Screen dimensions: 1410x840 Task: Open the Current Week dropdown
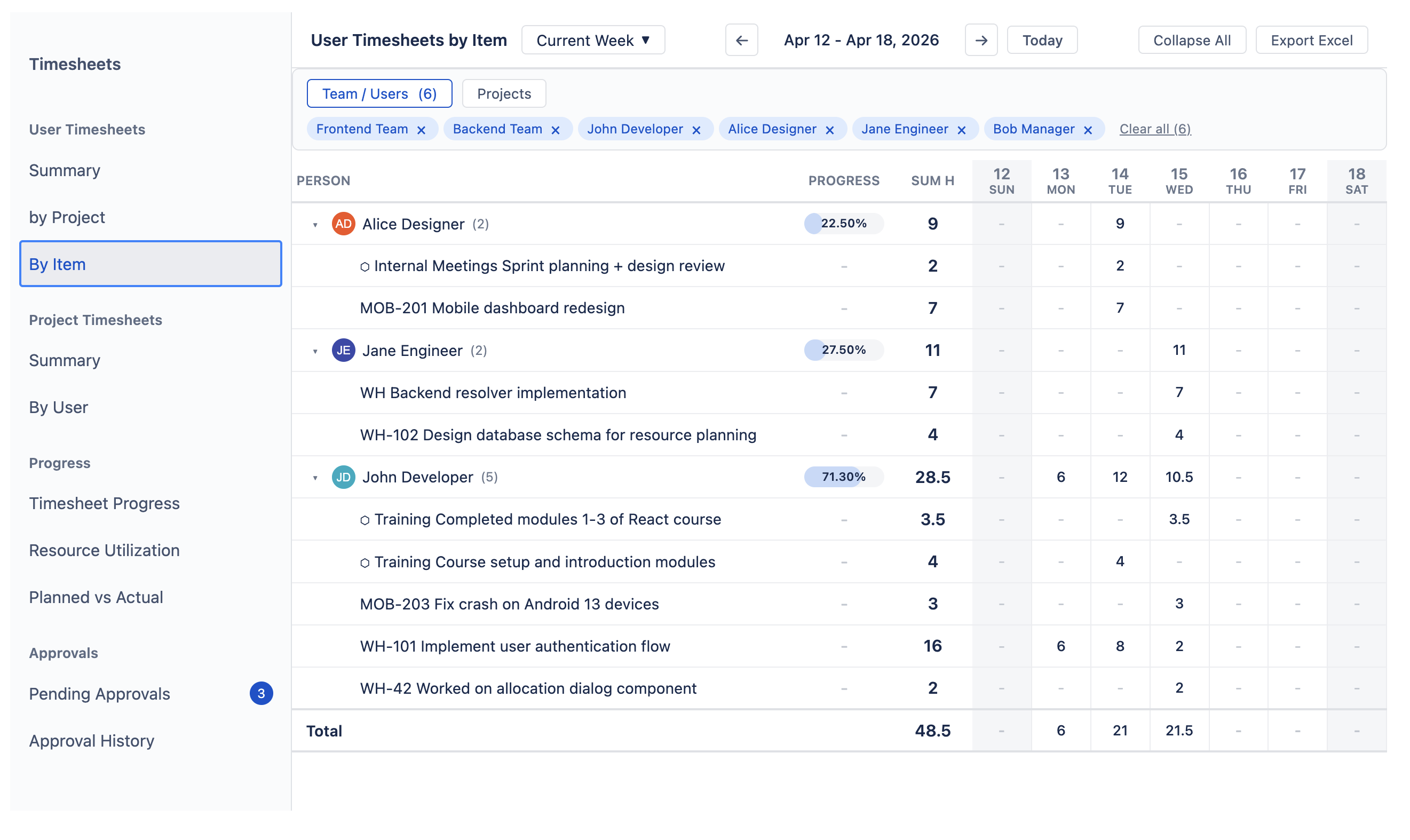pyautogui.click(x=592, y=39)
